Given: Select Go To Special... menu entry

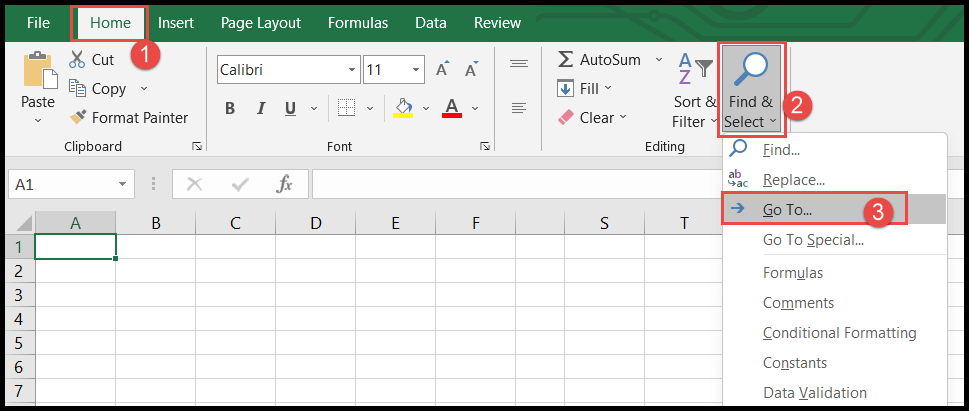Looking at the screenshot, I should (x=813, y=240).
